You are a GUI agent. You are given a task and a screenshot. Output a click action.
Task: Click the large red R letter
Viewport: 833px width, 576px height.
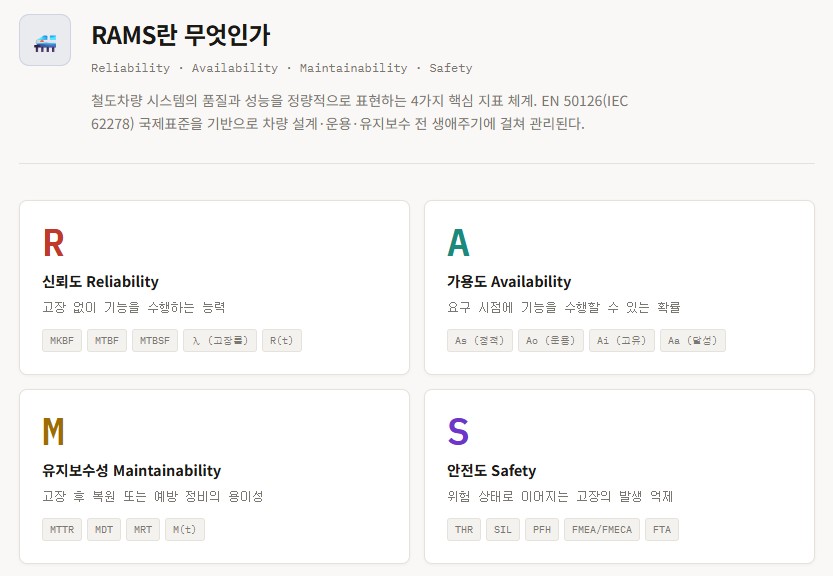point(54,243)
